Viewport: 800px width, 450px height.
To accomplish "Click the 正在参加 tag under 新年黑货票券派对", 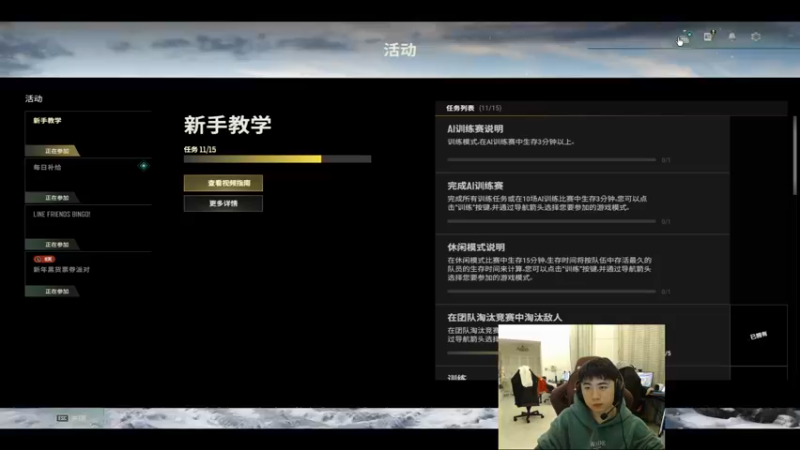I will coord(53,292).
